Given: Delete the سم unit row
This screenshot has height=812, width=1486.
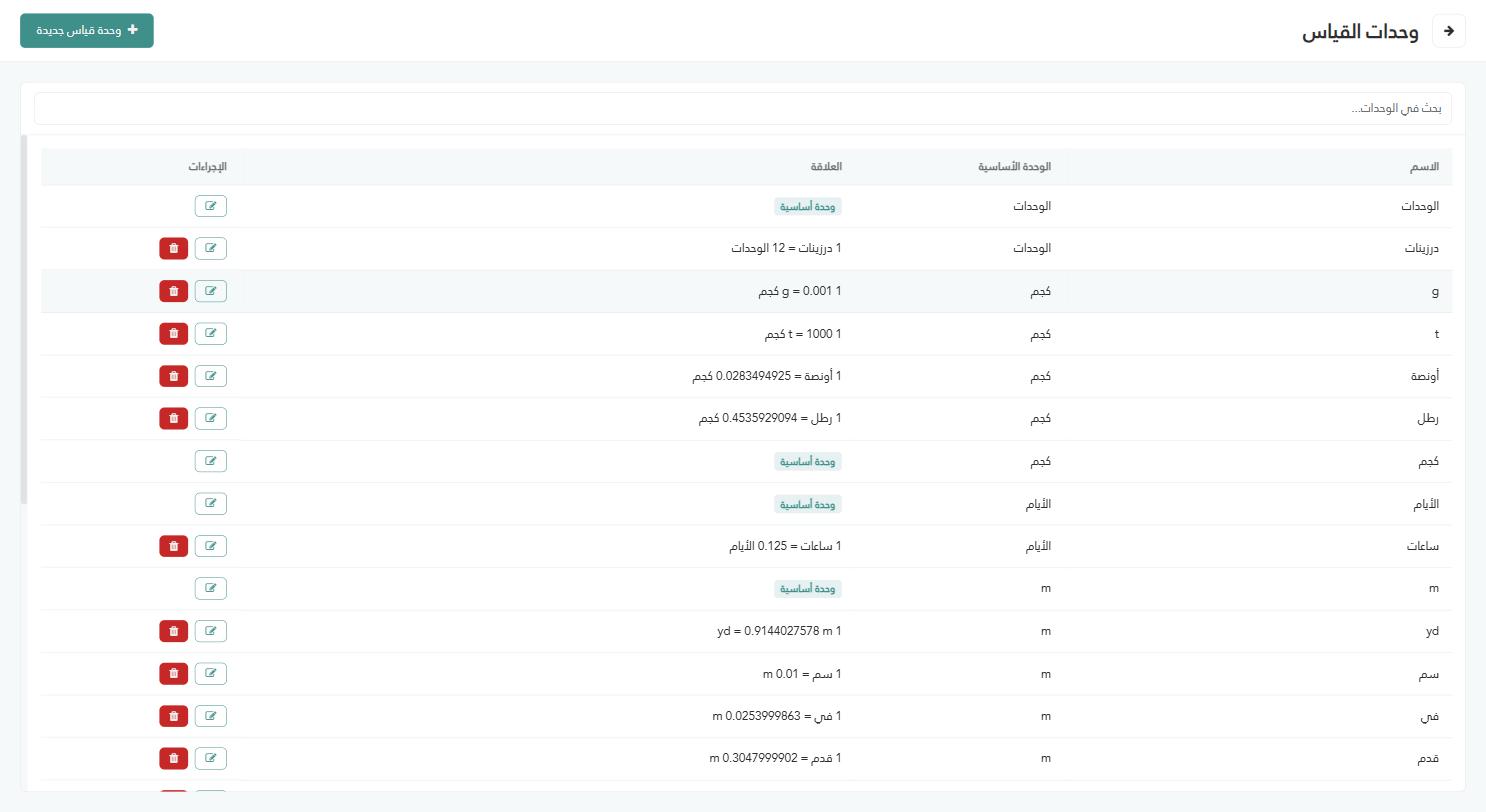Looking at the screenshot, I should tap(174, 673).
